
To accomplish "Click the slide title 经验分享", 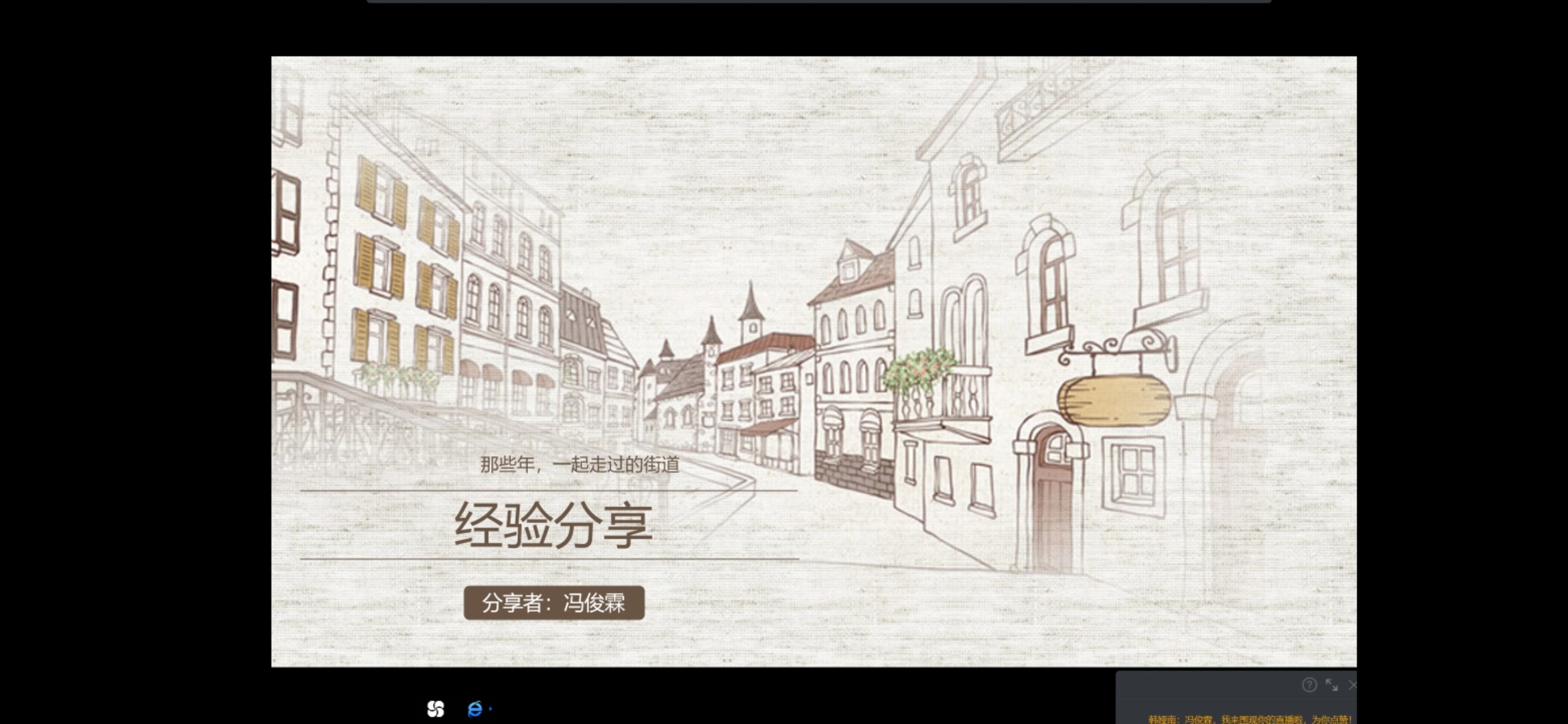I will tap(553, 525).
